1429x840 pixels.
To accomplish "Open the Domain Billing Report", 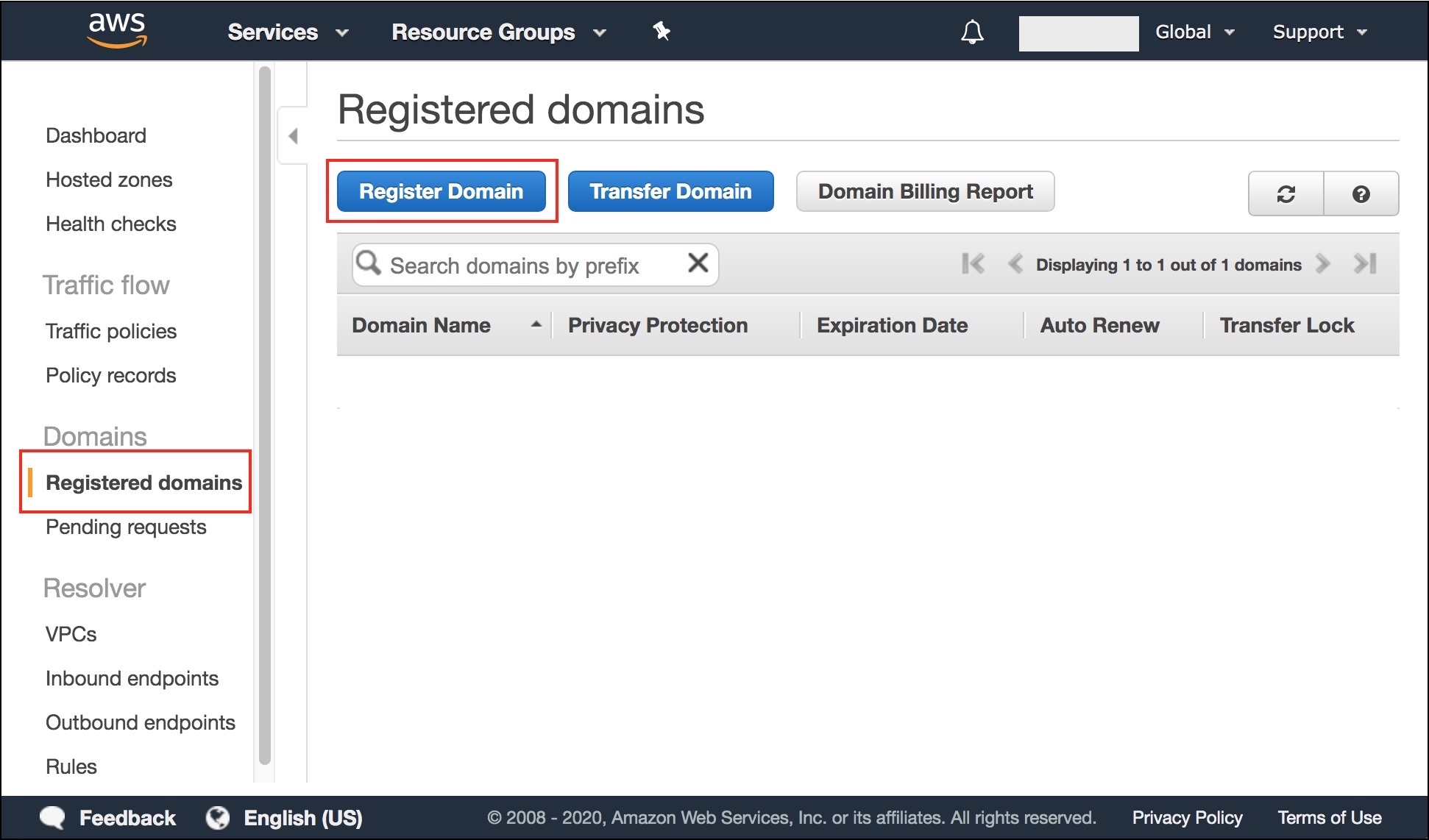I will [x=926, y=191].
